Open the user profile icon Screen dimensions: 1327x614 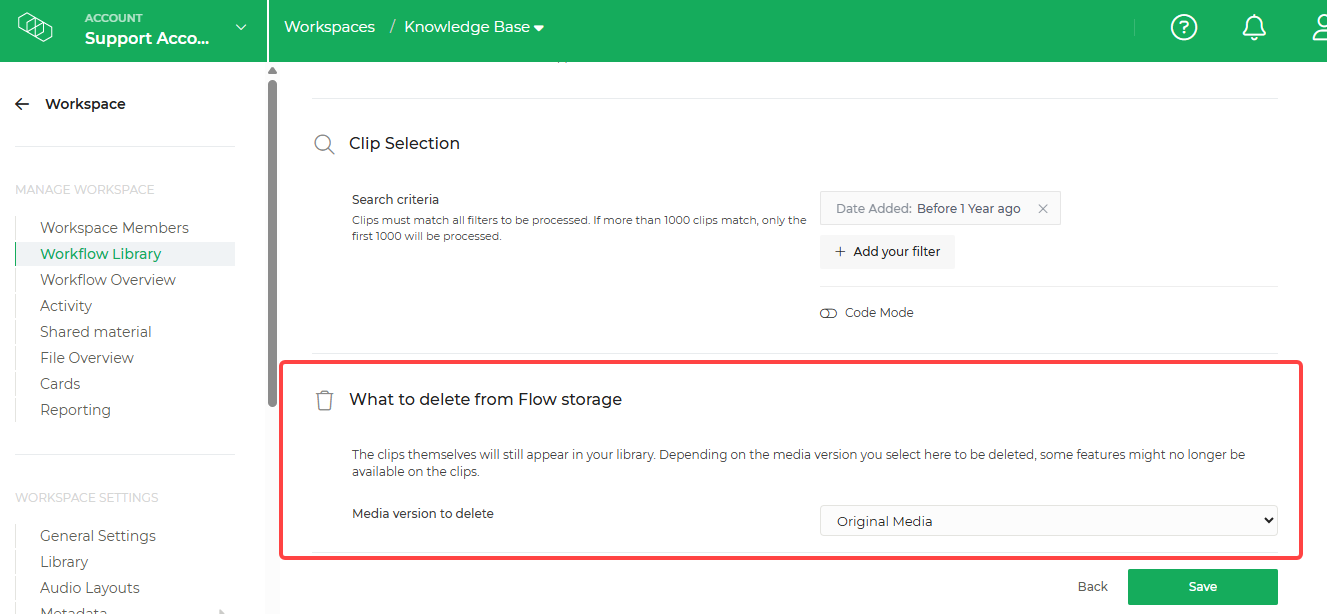pyautogui.click(x=1320, y=28)
